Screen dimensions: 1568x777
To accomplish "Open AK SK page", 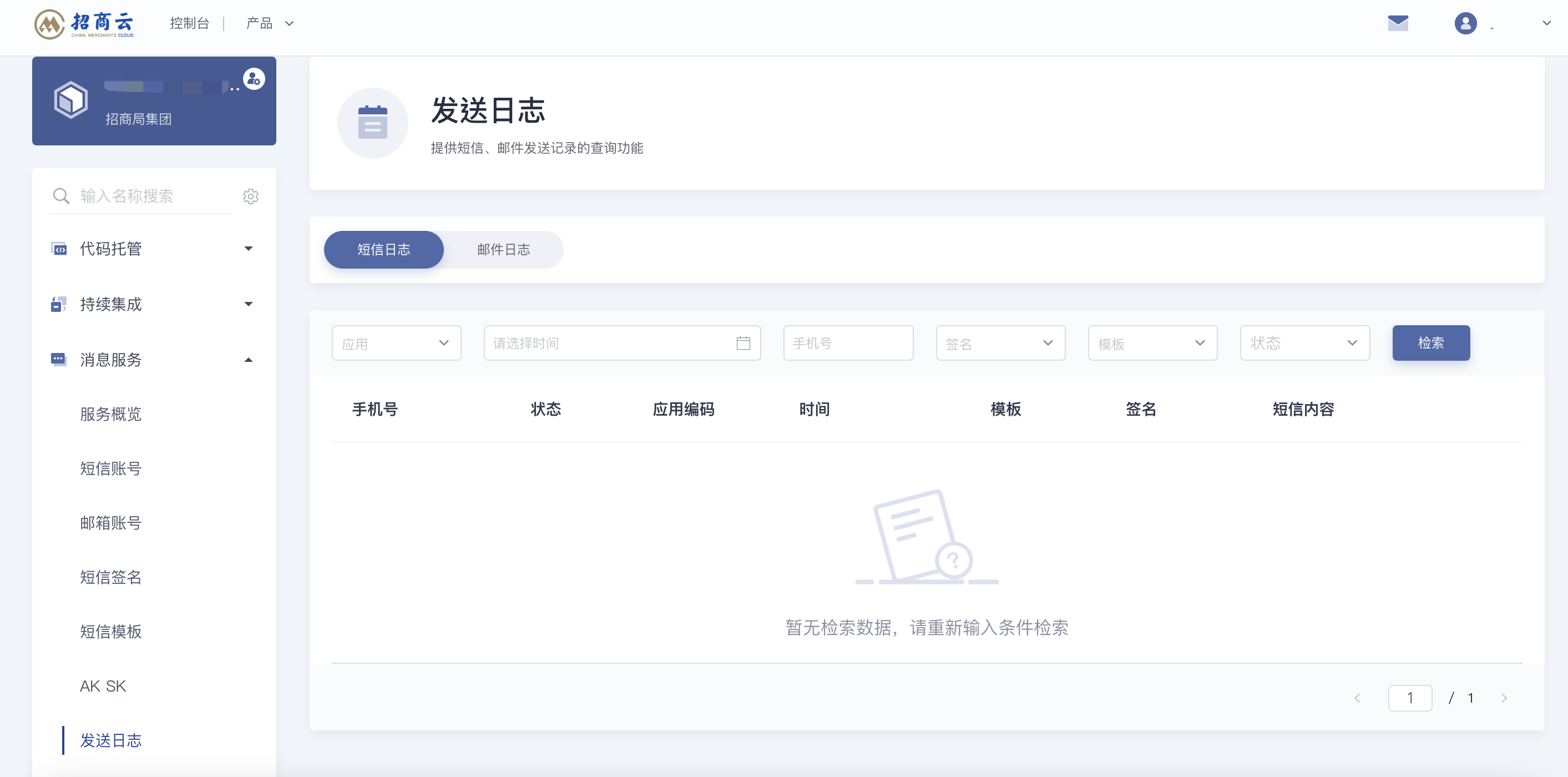I will click(103, 687).
